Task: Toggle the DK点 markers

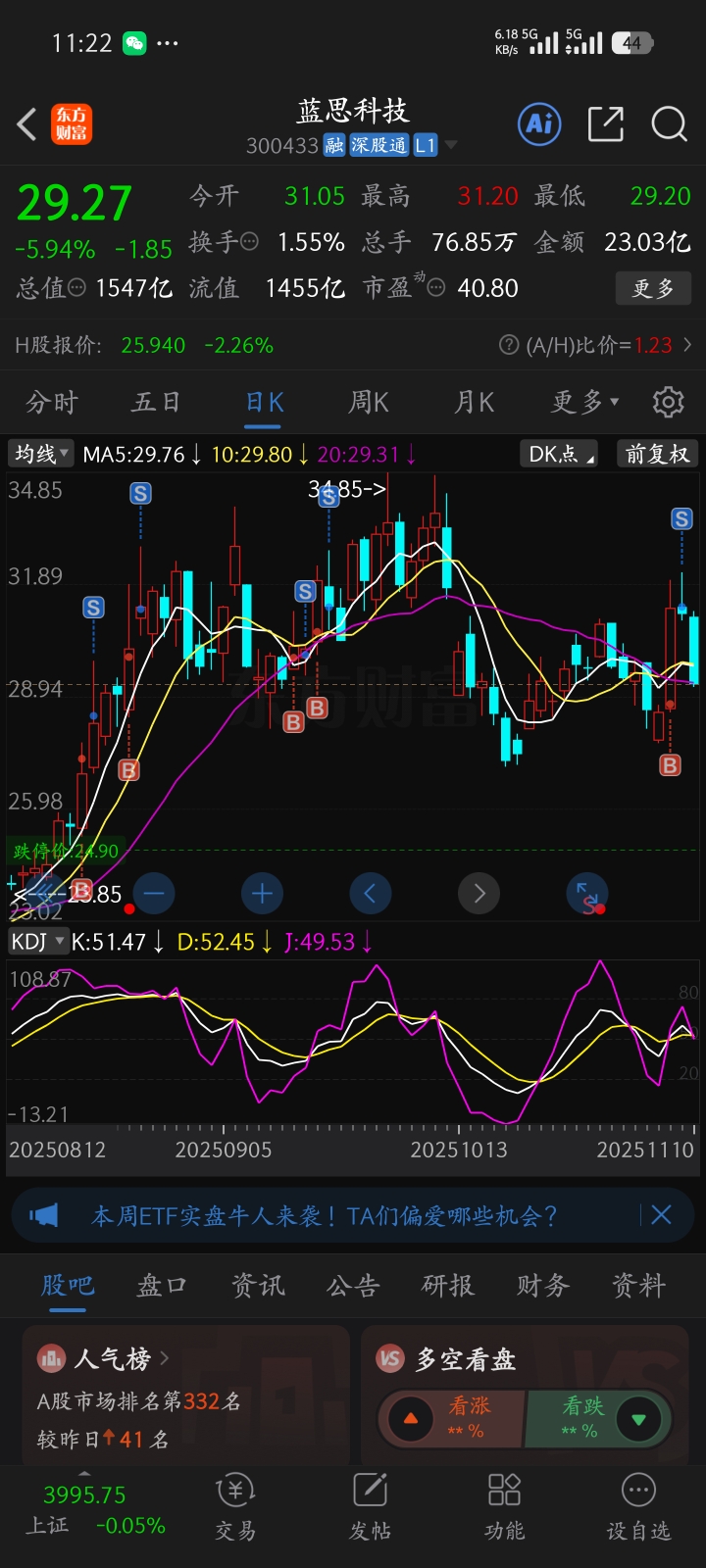Action: click(x=561, y=454)
